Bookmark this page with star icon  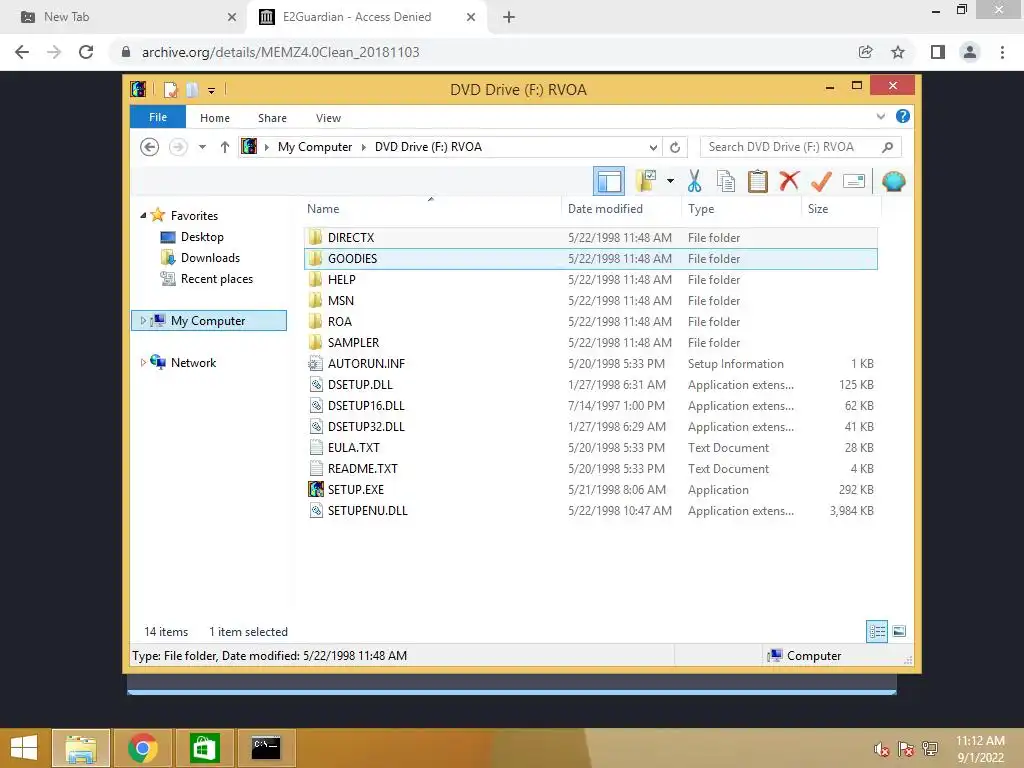[898, 52]
